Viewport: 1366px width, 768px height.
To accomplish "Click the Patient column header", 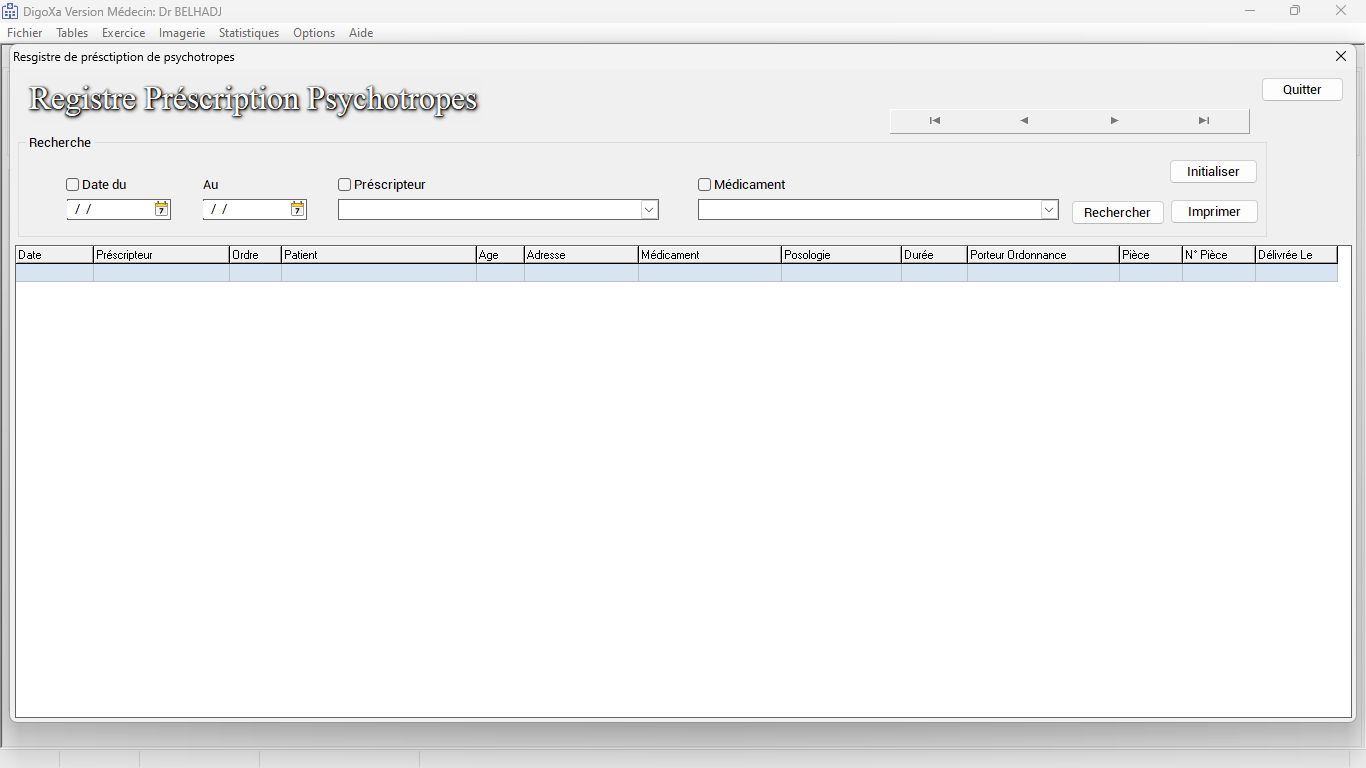I will tap(378, 255).
